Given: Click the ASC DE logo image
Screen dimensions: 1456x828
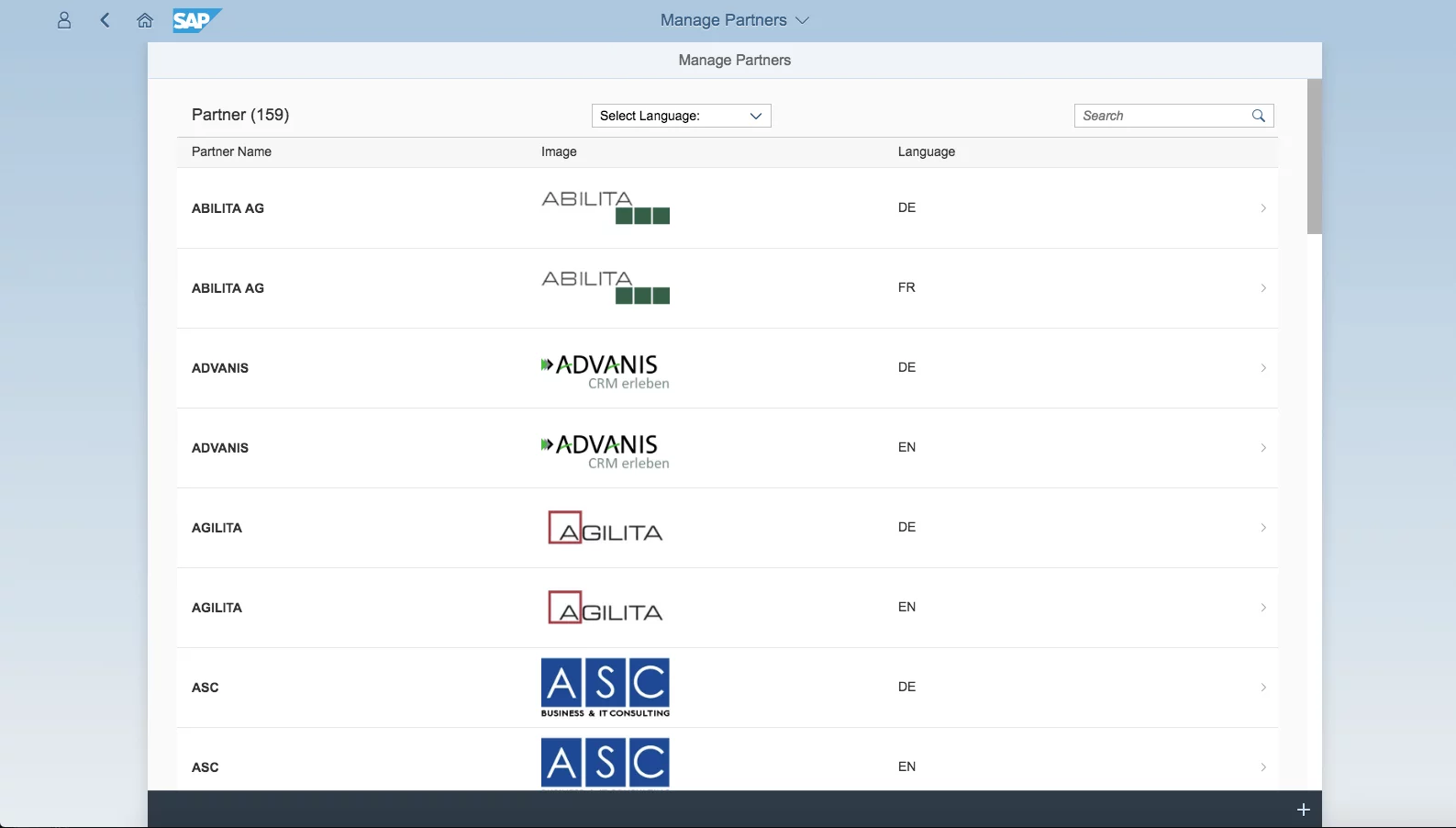Looking at the screenshot, I should [x=606, y=688].
